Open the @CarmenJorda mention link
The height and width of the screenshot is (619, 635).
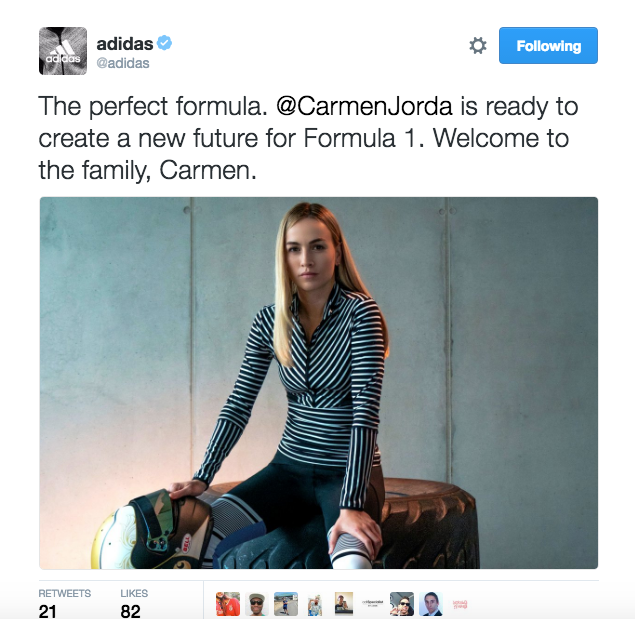(x=364, y=107)
